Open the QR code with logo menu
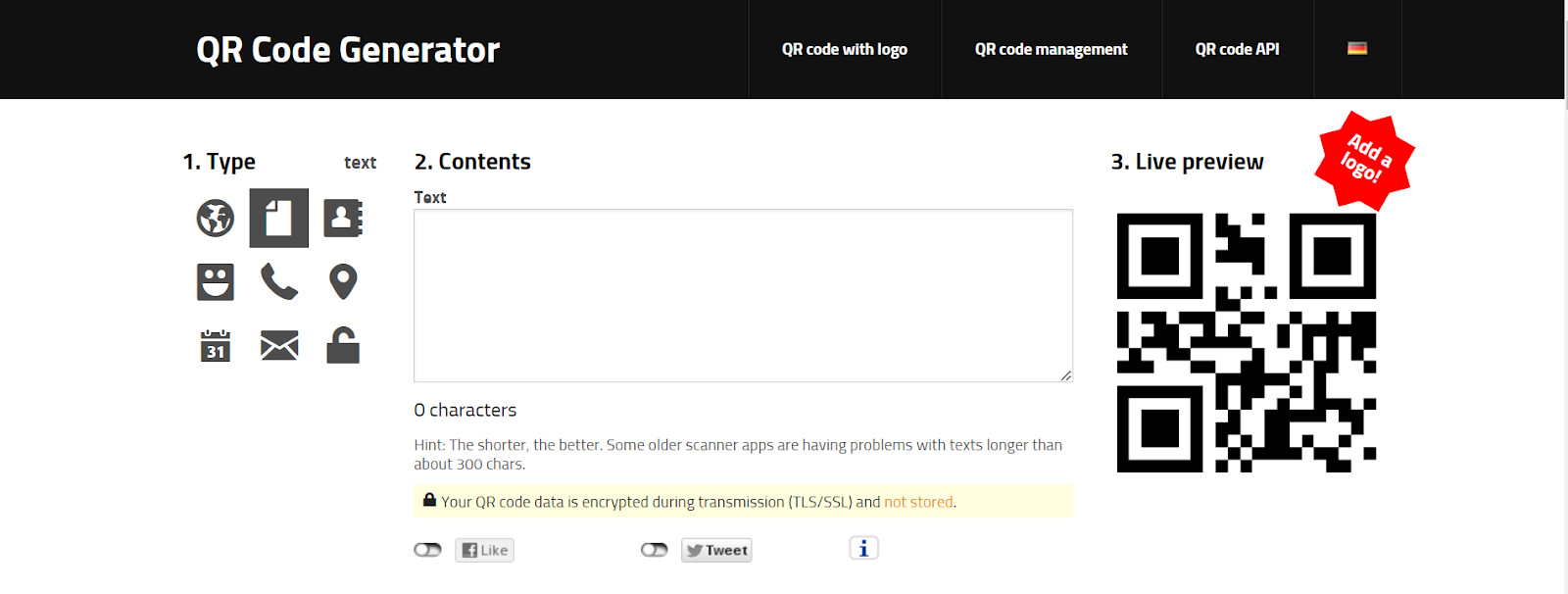This screenshot has height=594, width=1568. click(x=845, y=49)
